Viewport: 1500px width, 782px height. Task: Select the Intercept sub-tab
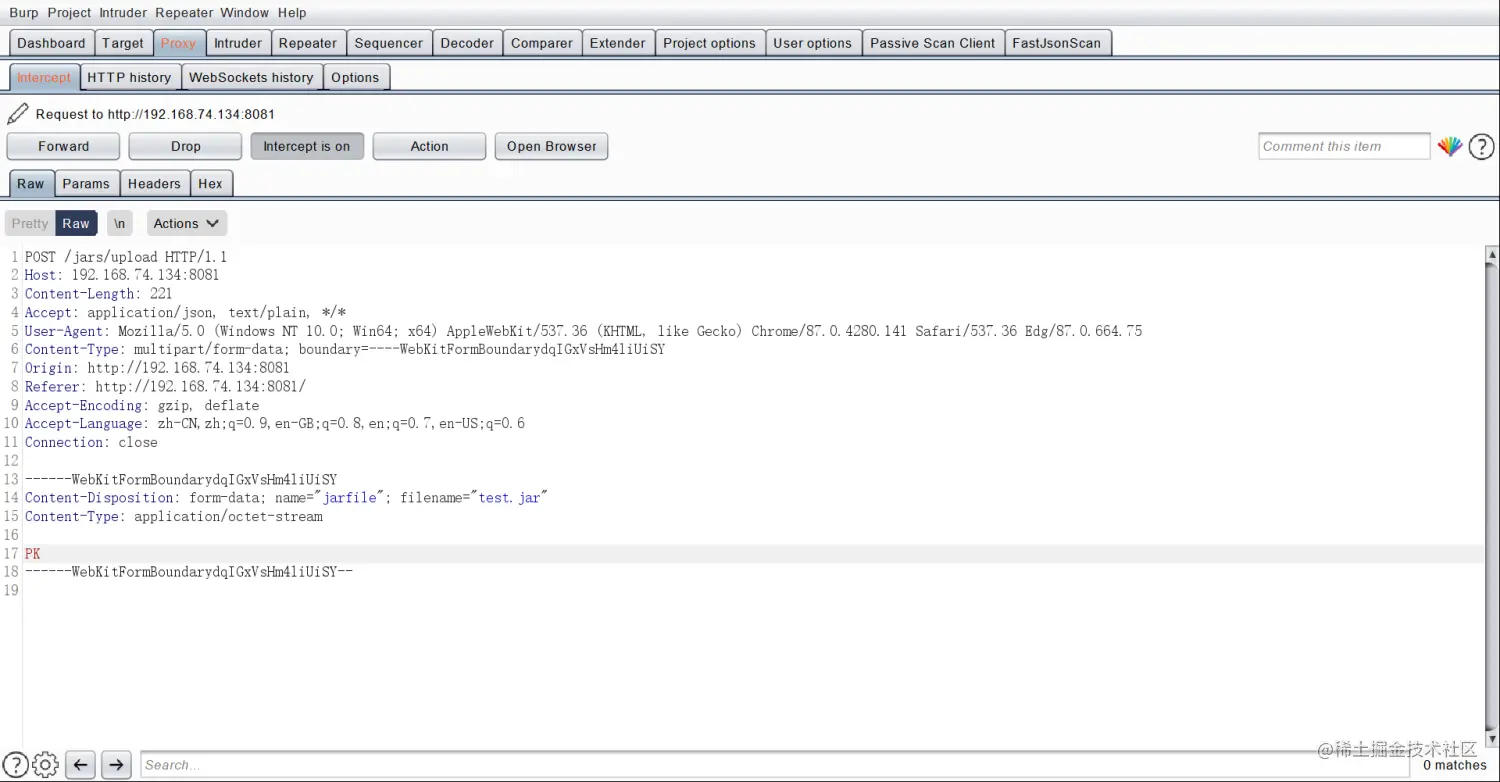click(x=44, y=77)
